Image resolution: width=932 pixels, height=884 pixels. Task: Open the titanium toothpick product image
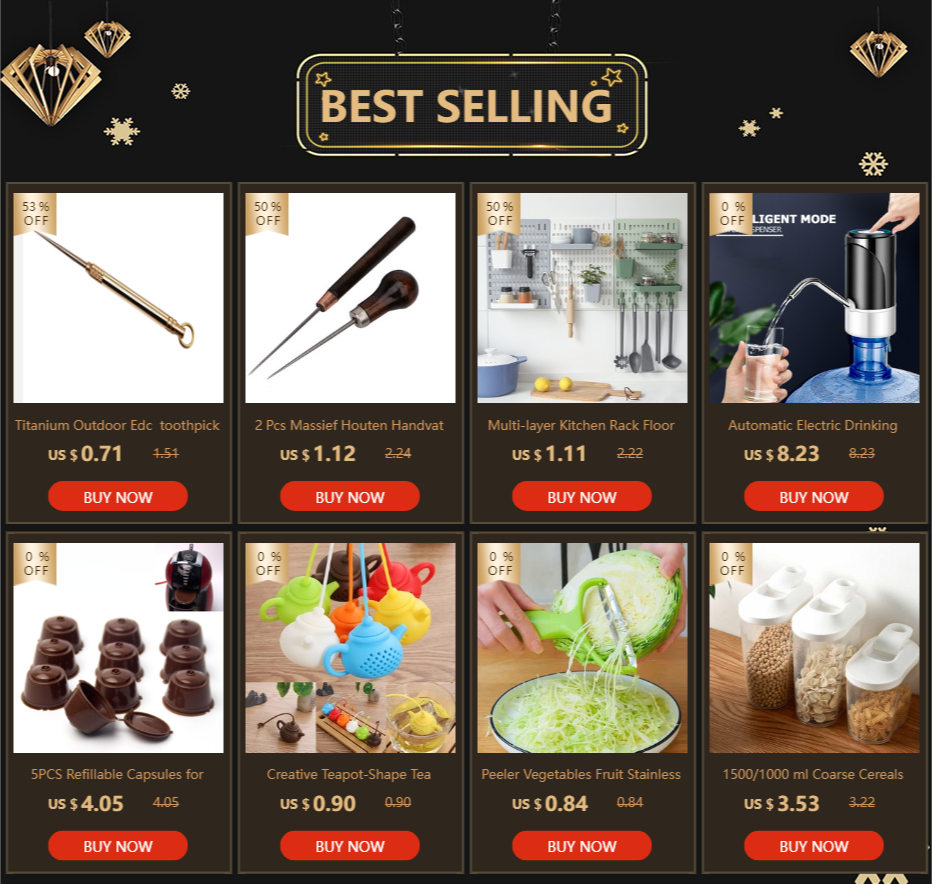(118, 298)
